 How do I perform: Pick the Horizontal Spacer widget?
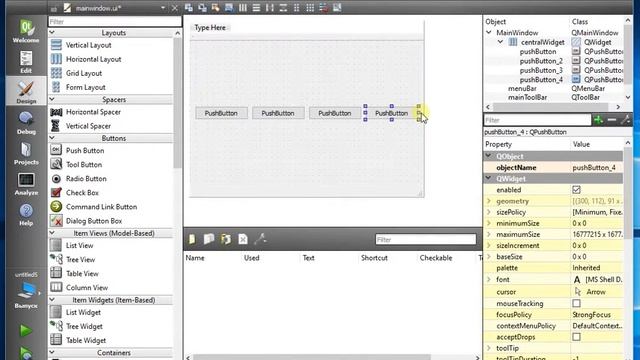(93, 112)
